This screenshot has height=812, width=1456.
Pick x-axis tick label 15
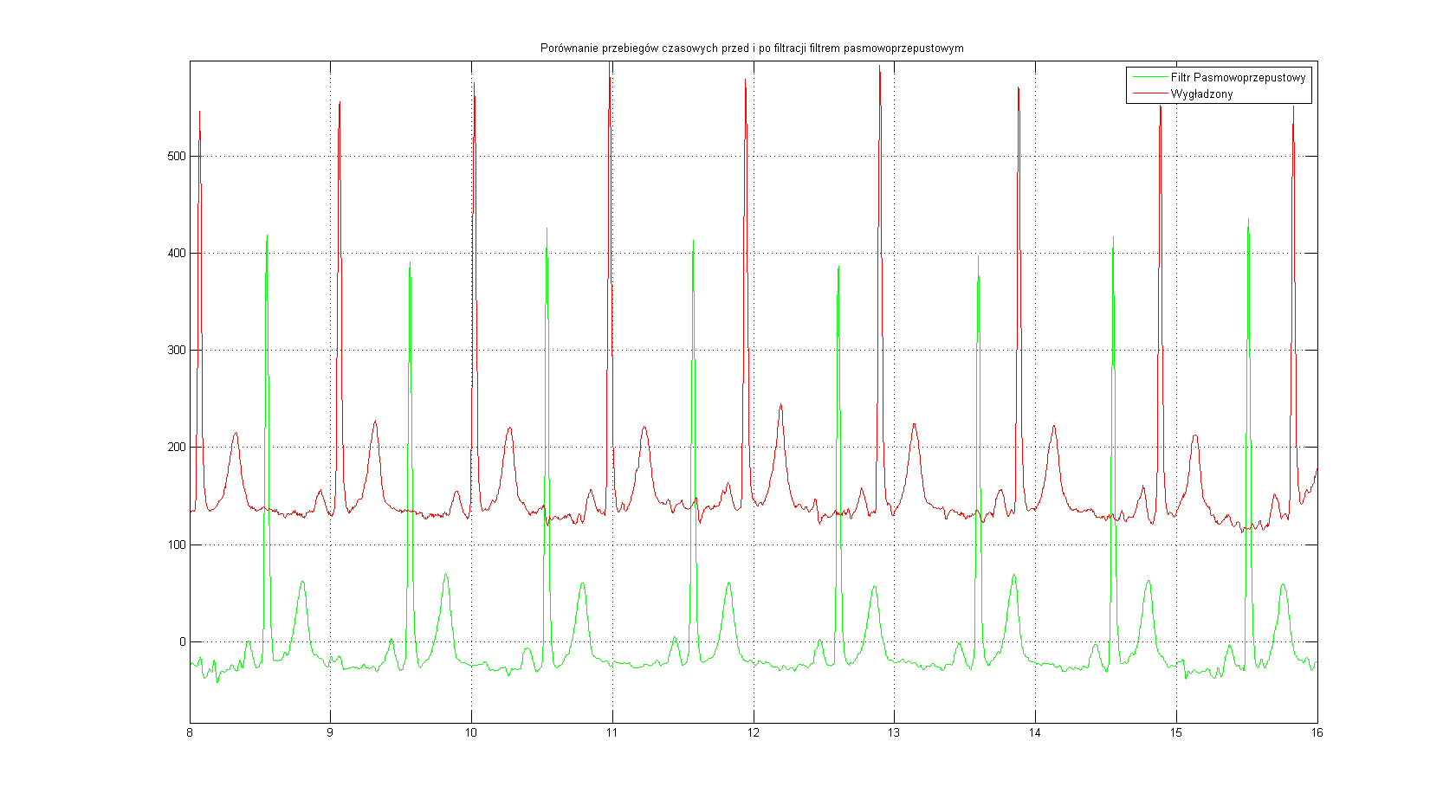(x=1175, y=733)
